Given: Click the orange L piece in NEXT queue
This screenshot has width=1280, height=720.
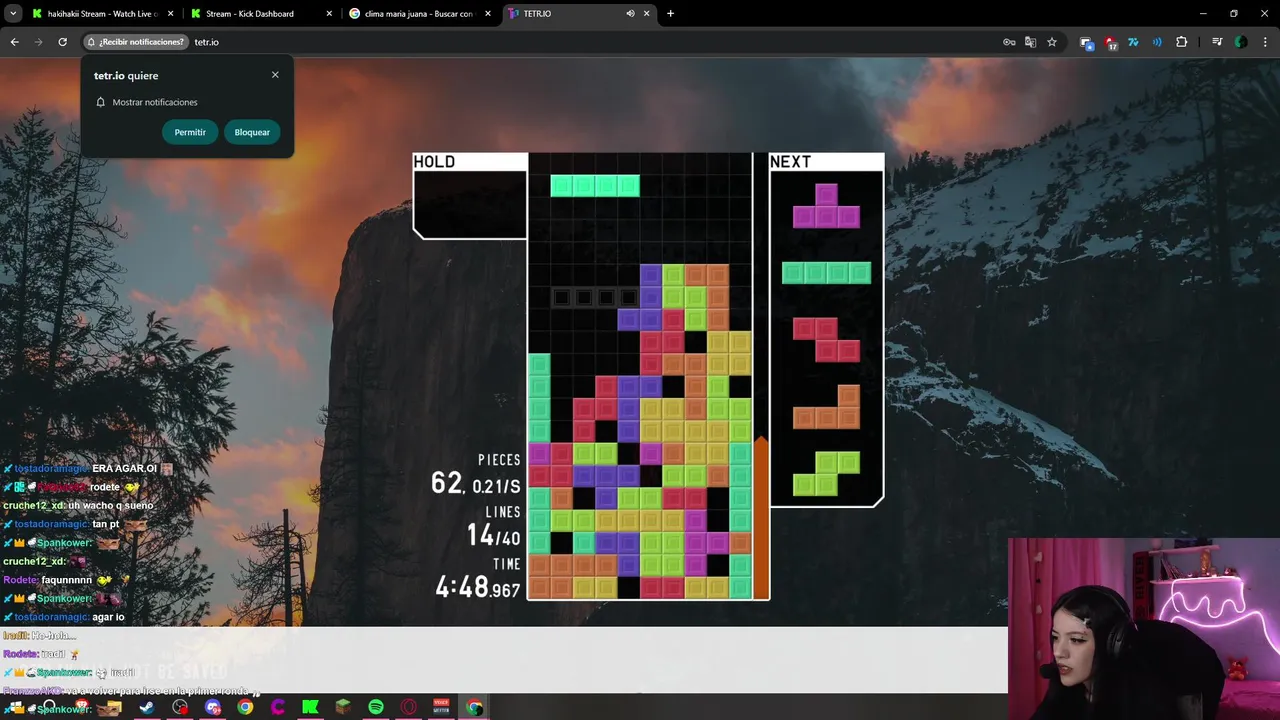Looking at the screenshot, I should 826,407.
